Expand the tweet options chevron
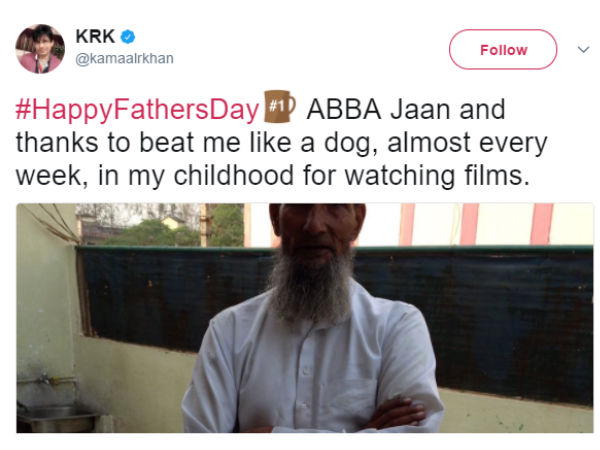Screen dimensions: 600x450 click(x=584, y=49)
